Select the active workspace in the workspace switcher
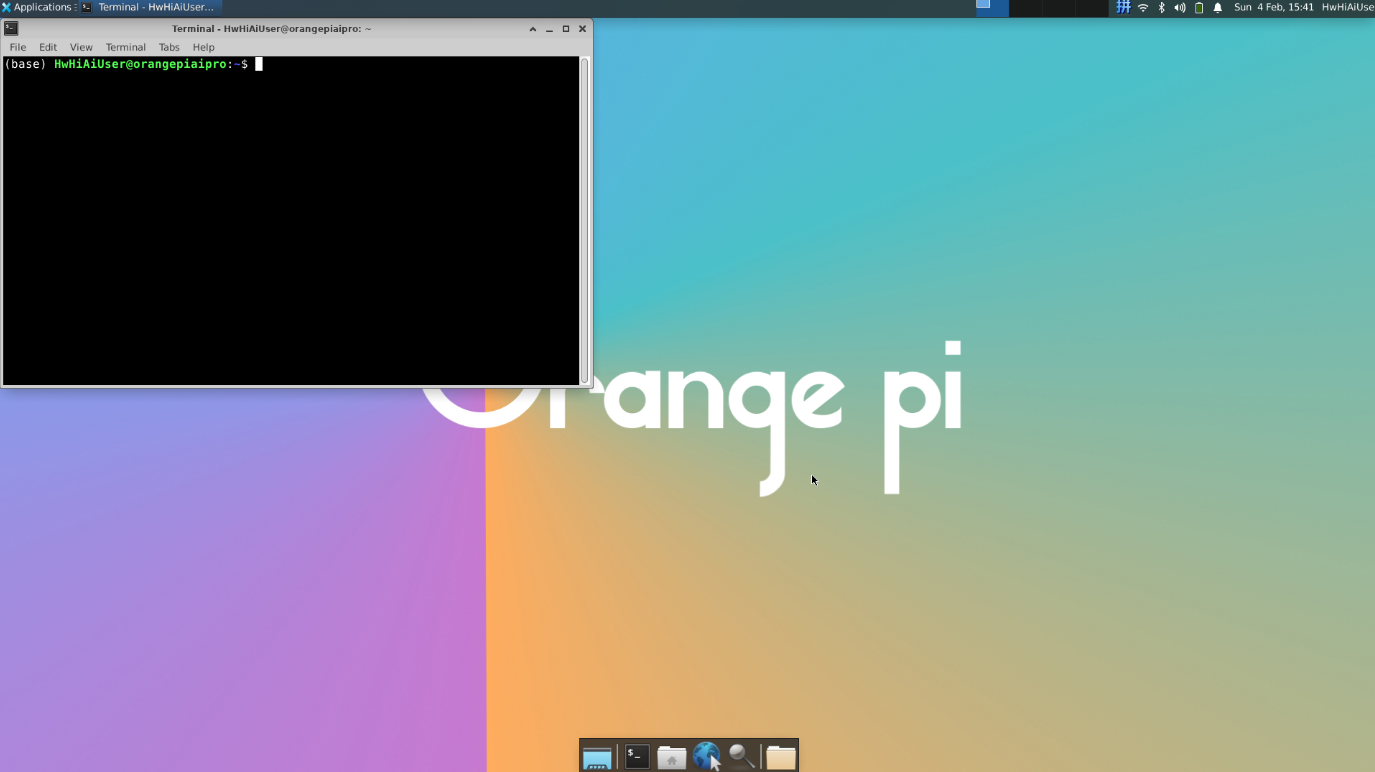 pyautogui.click(x=992, y=7)
